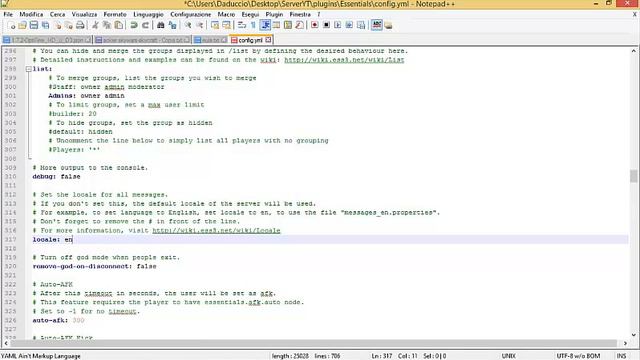Screen dimensions: 640x360
Task: Print the document using the printer icon
Action: 80,25
